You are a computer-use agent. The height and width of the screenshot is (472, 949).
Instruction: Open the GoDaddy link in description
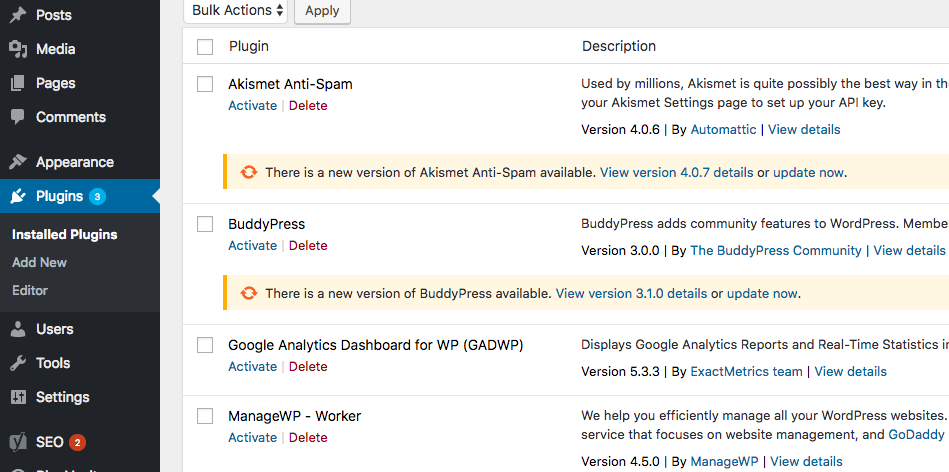(x=916, y=434)
